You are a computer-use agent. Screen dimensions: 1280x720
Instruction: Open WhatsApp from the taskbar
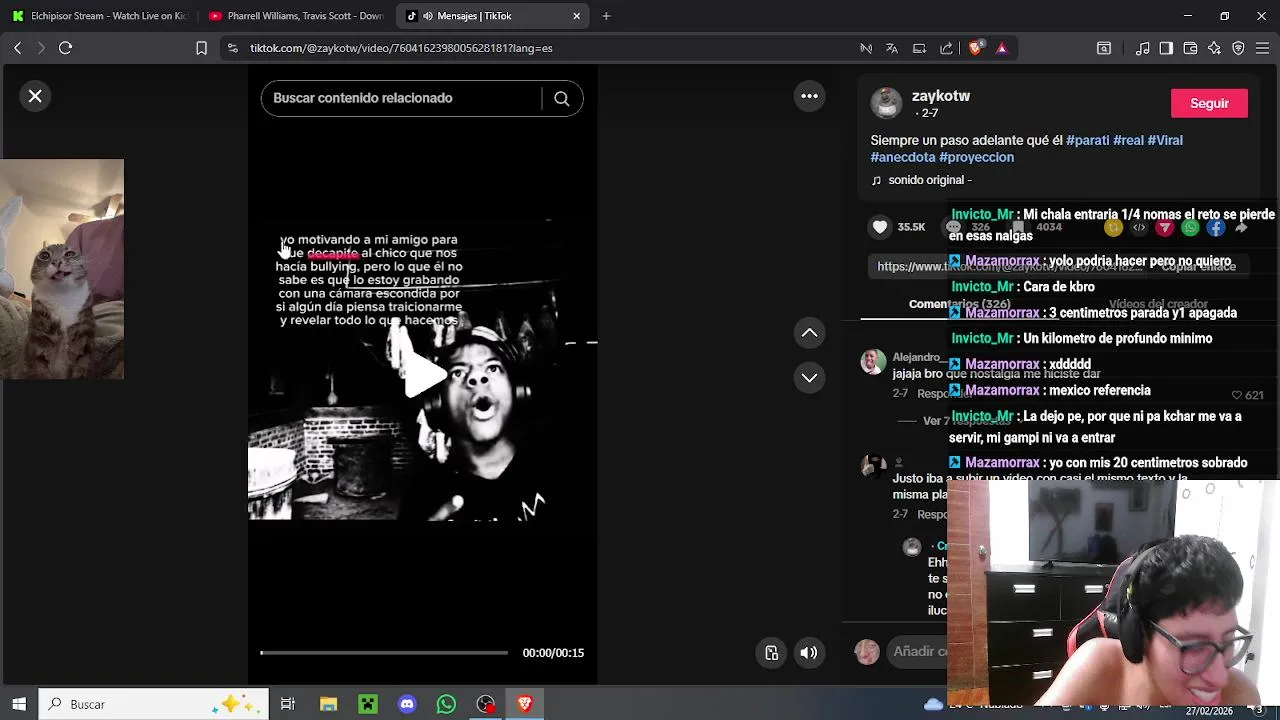(x=446, y=704)
